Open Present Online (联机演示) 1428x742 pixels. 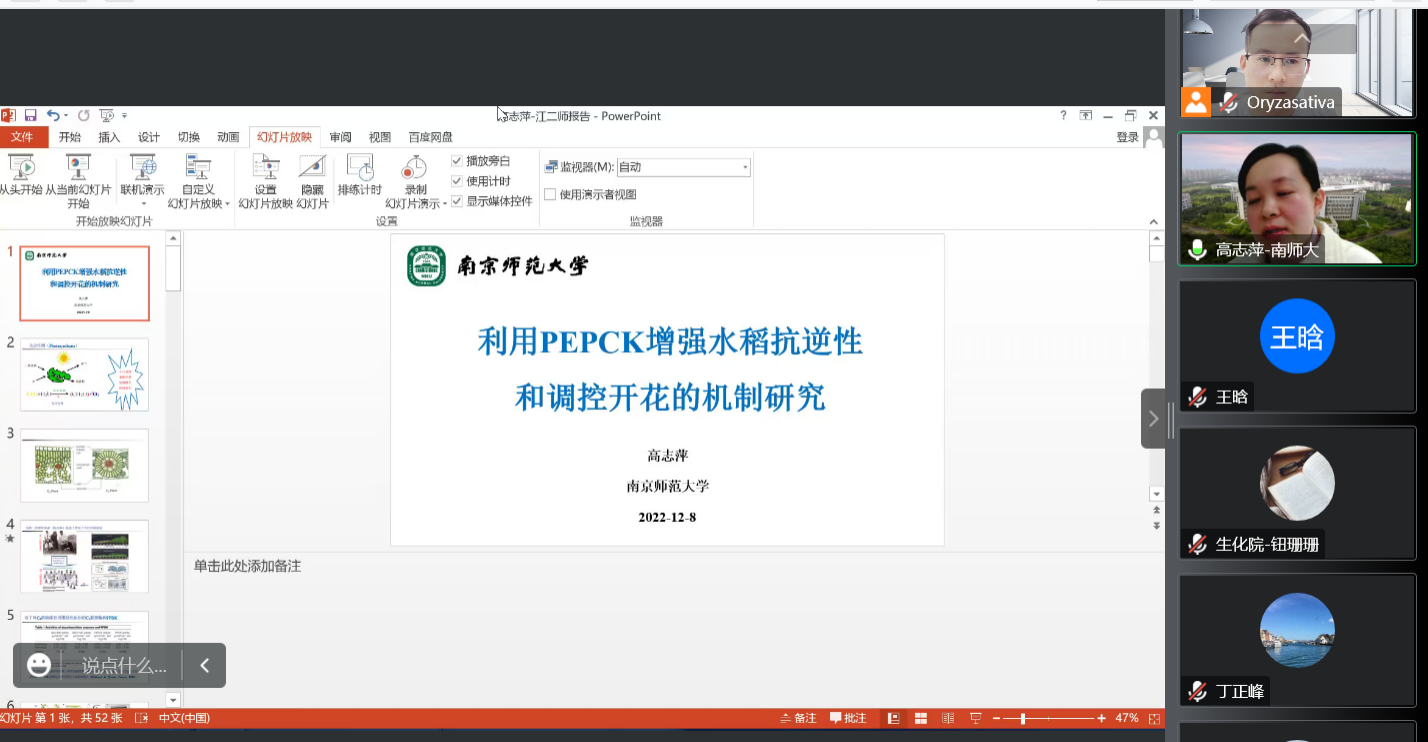(143, 175)
